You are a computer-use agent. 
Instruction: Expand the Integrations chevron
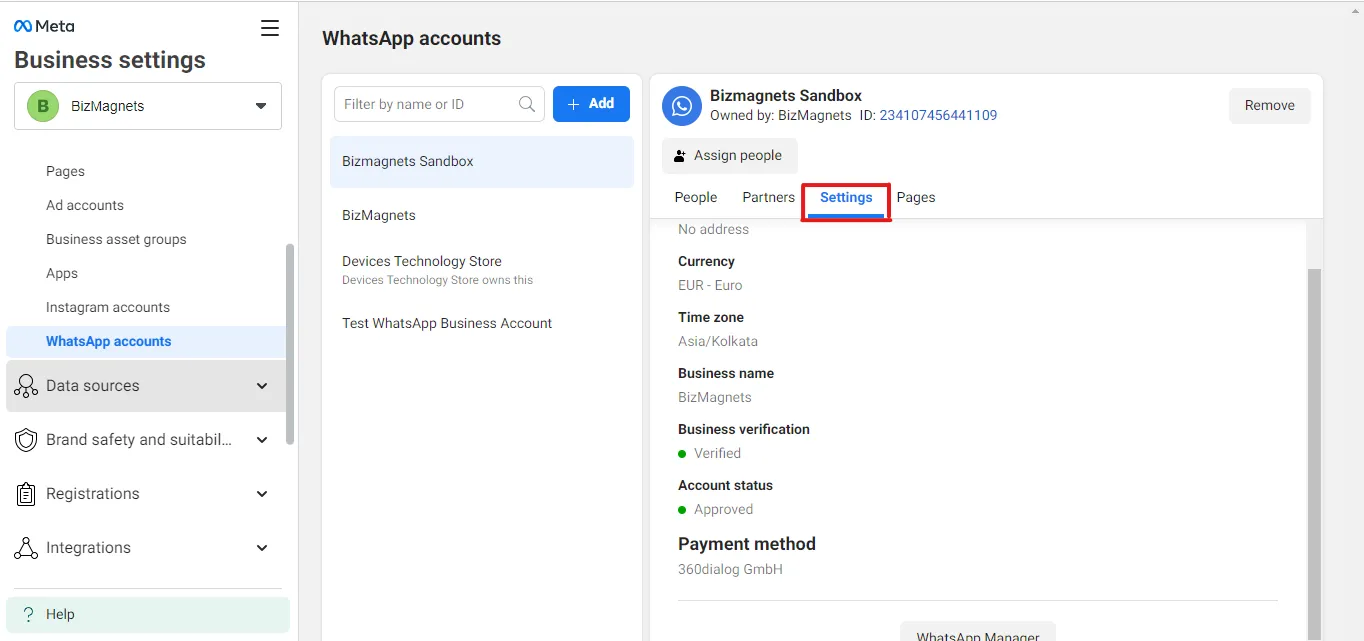262,548
